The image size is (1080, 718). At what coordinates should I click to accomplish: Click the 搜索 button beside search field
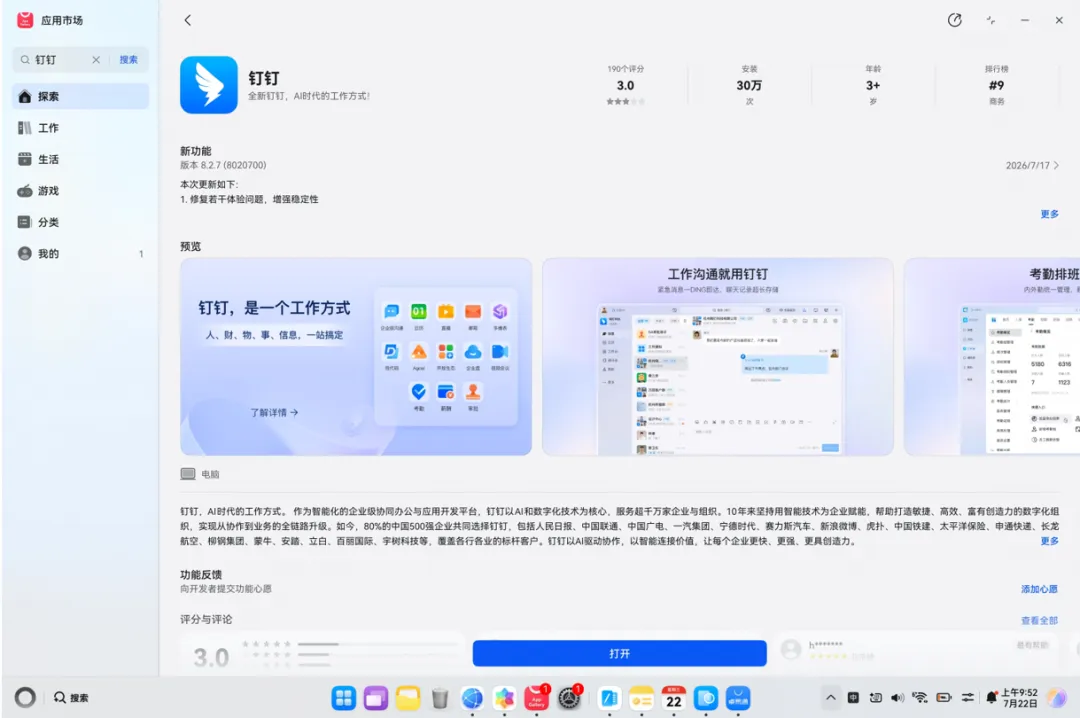(129, 60)
